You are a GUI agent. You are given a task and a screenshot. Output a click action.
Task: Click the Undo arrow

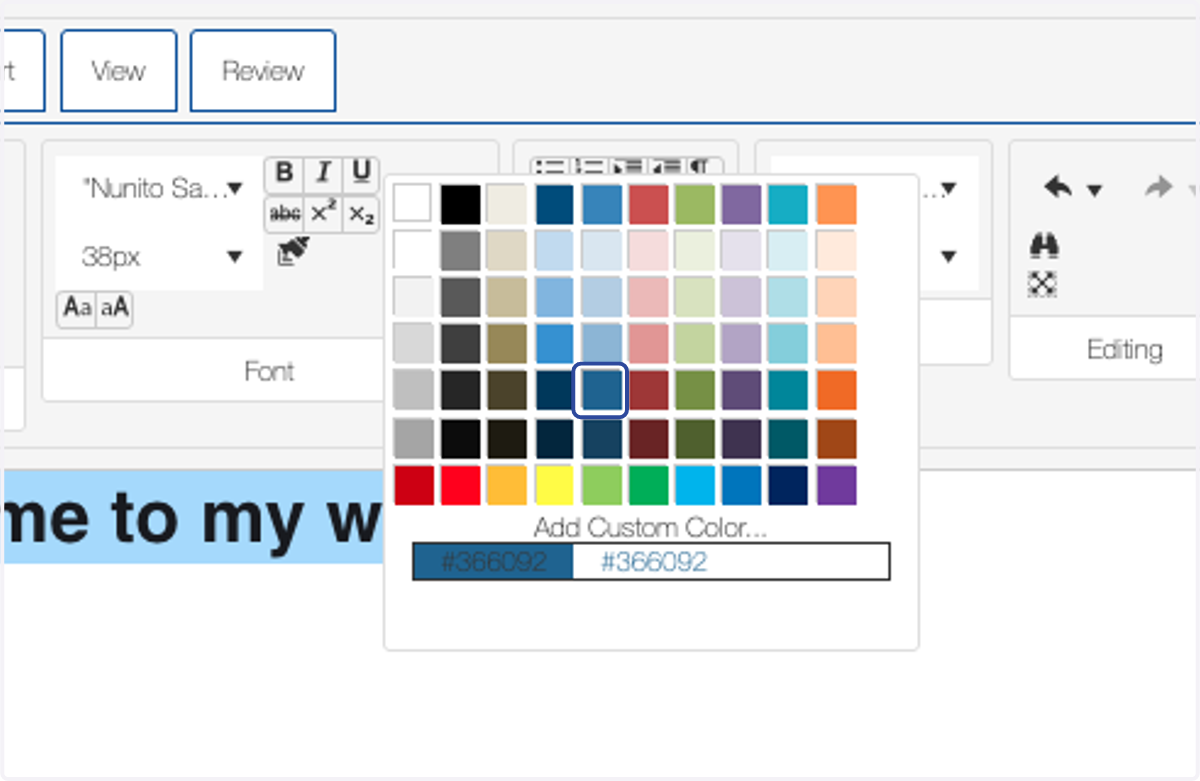[1058, 187]
